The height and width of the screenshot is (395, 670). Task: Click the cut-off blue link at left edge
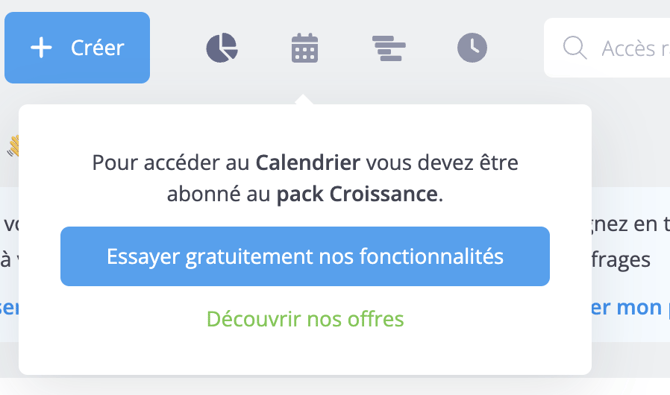(x=9, y=307)
